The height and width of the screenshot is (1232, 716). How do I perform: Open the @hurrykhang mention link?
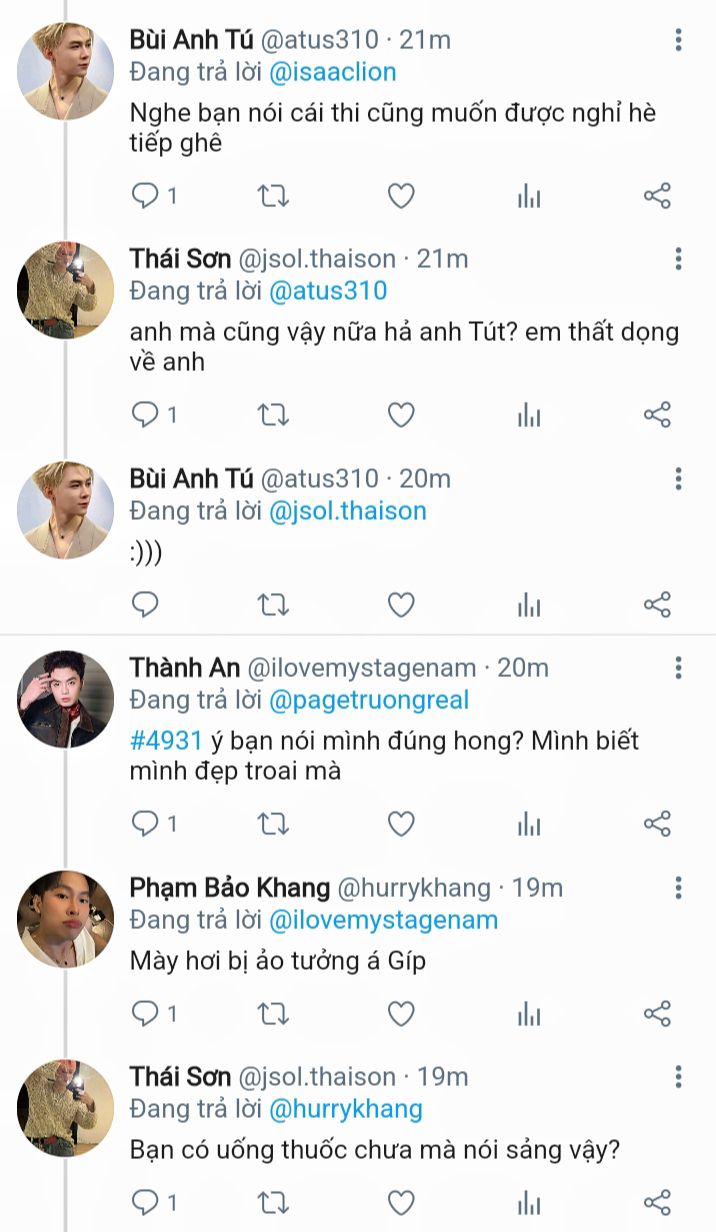click(346, 1109)
